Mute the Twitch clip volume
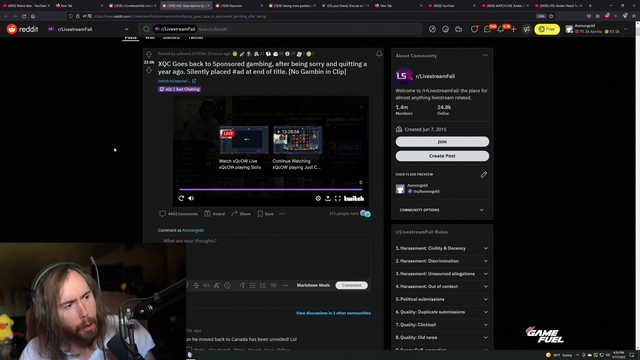The image size is (640, 360). pyautogui.click(x=191, y=198)
